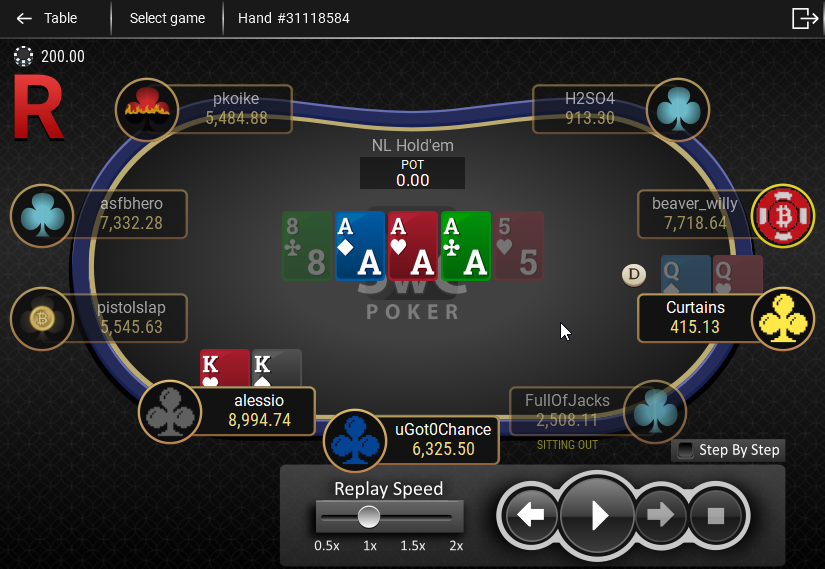Viewport: 825px width, 569px height.
Task: Click the play replay button
Action: (597, 515)
